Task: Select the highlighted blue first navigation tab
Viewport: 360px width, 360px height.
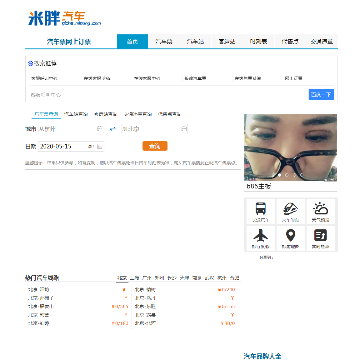Action: click(x=132, y=41)
